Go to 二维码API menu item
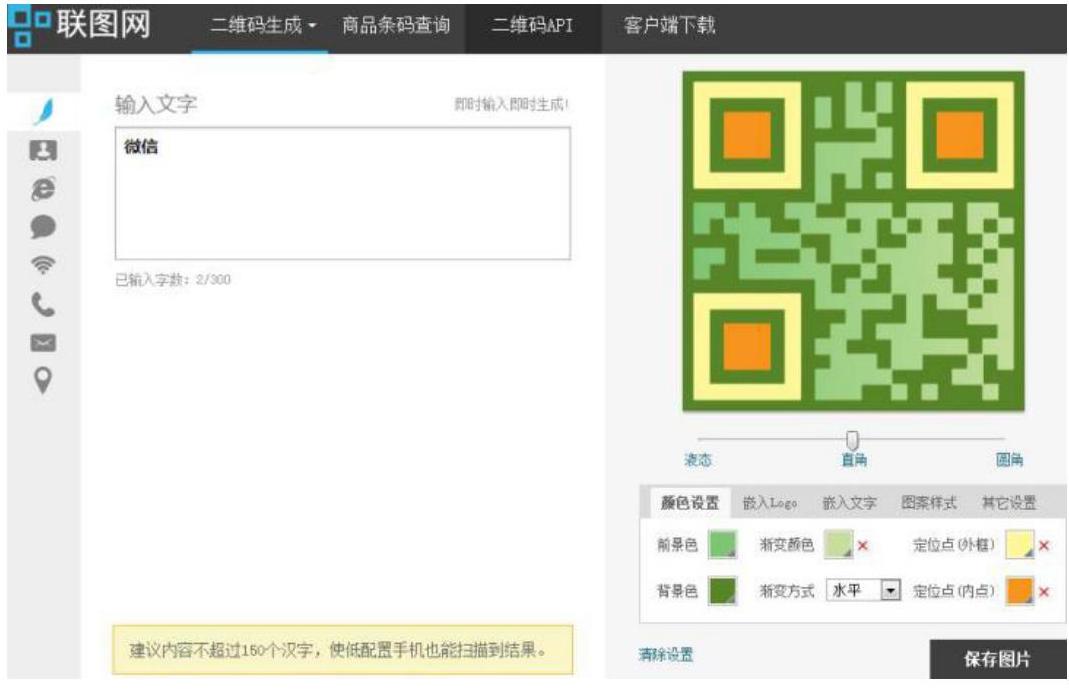The height and width of the screenshot is (697, 1069). click(532, 26)
